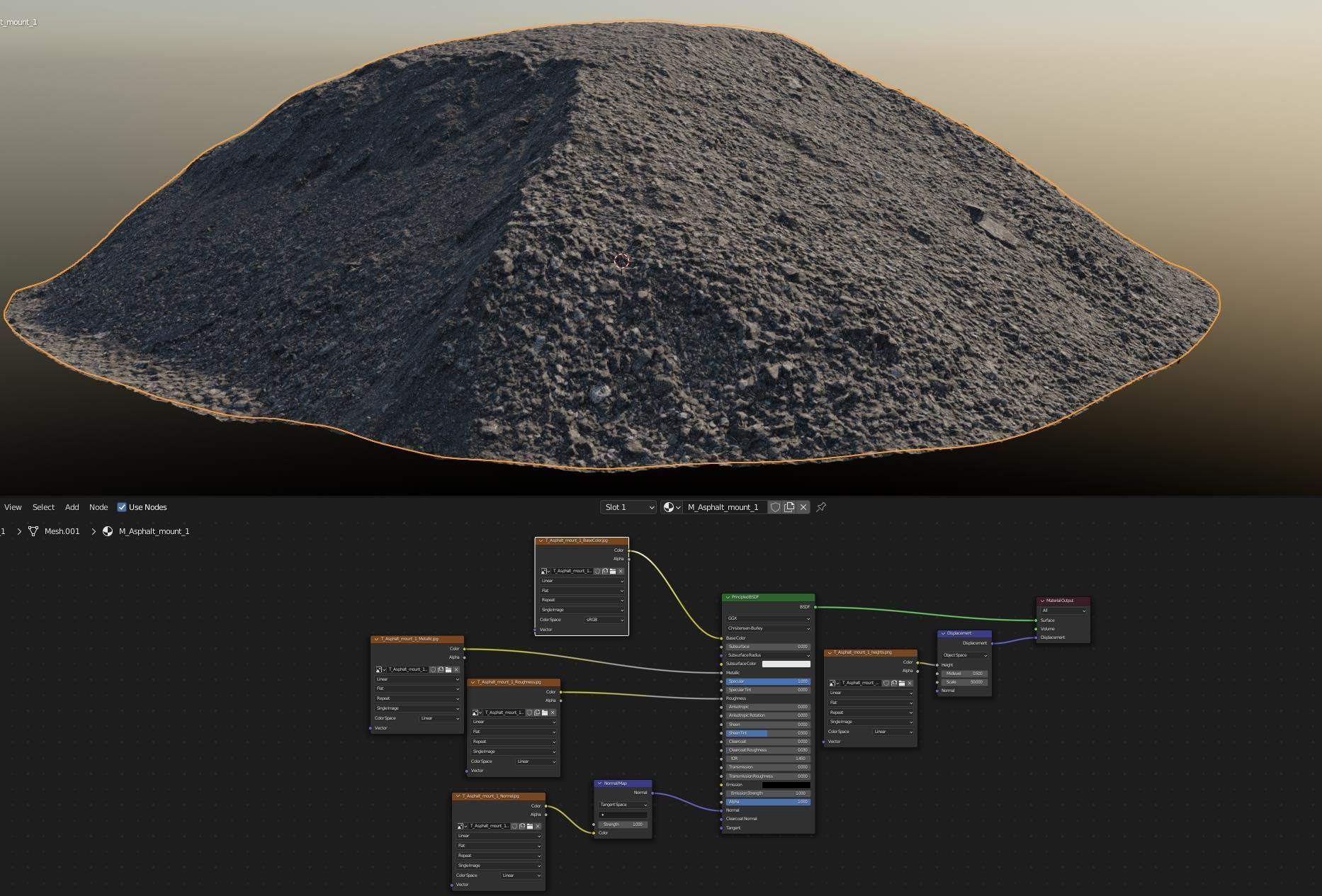This screenshot has height=896, width=1322.
Task: Duplicate image in BaseColor texture node
Action: click(605, 571)
